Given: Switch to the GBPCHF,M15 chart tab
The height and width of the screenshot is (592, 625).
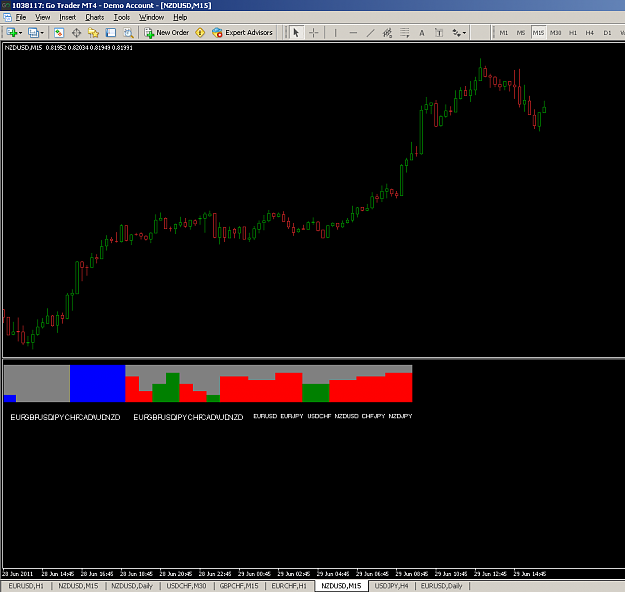Looking at the screenshot, I should click(x=239, y=586).
